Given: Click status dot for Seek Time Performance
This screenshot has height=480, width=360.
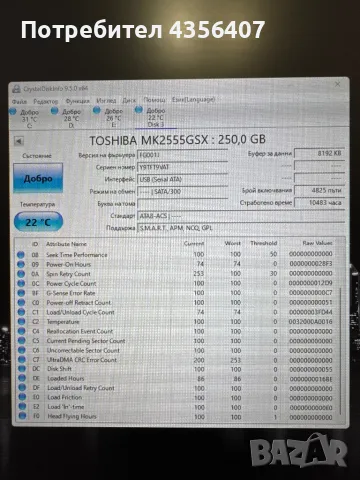Looking at the screenshot, I should coord(21,255).
